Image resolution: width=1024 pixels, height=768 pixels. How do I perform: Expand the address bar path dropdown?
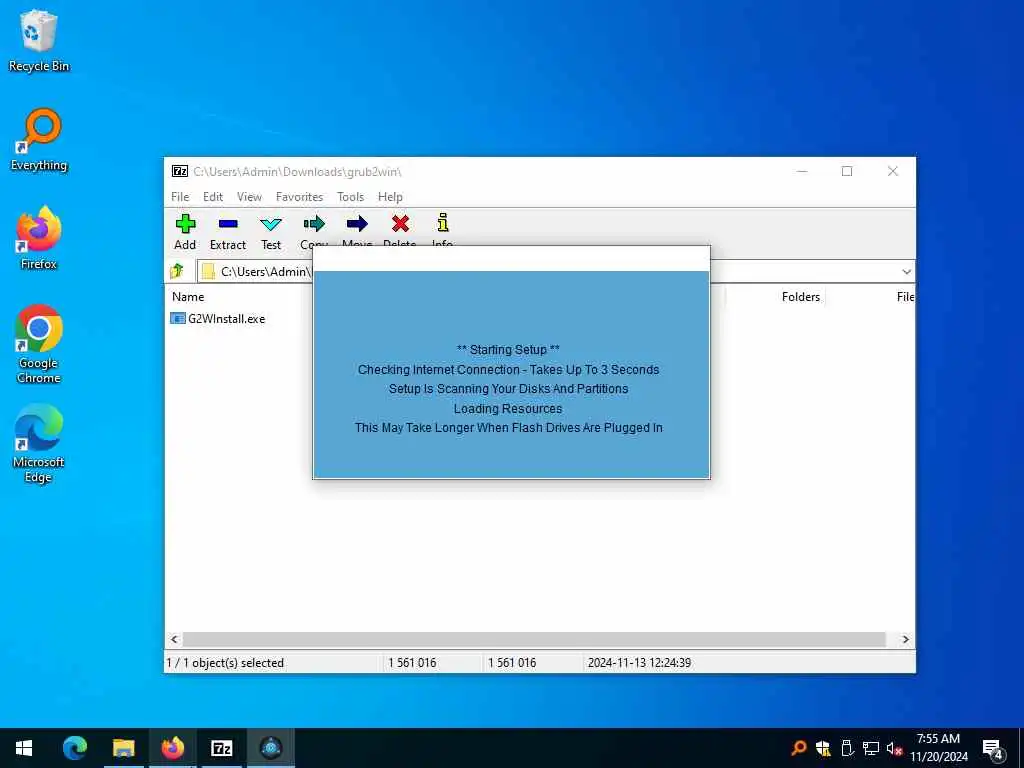tap(906, 272)
